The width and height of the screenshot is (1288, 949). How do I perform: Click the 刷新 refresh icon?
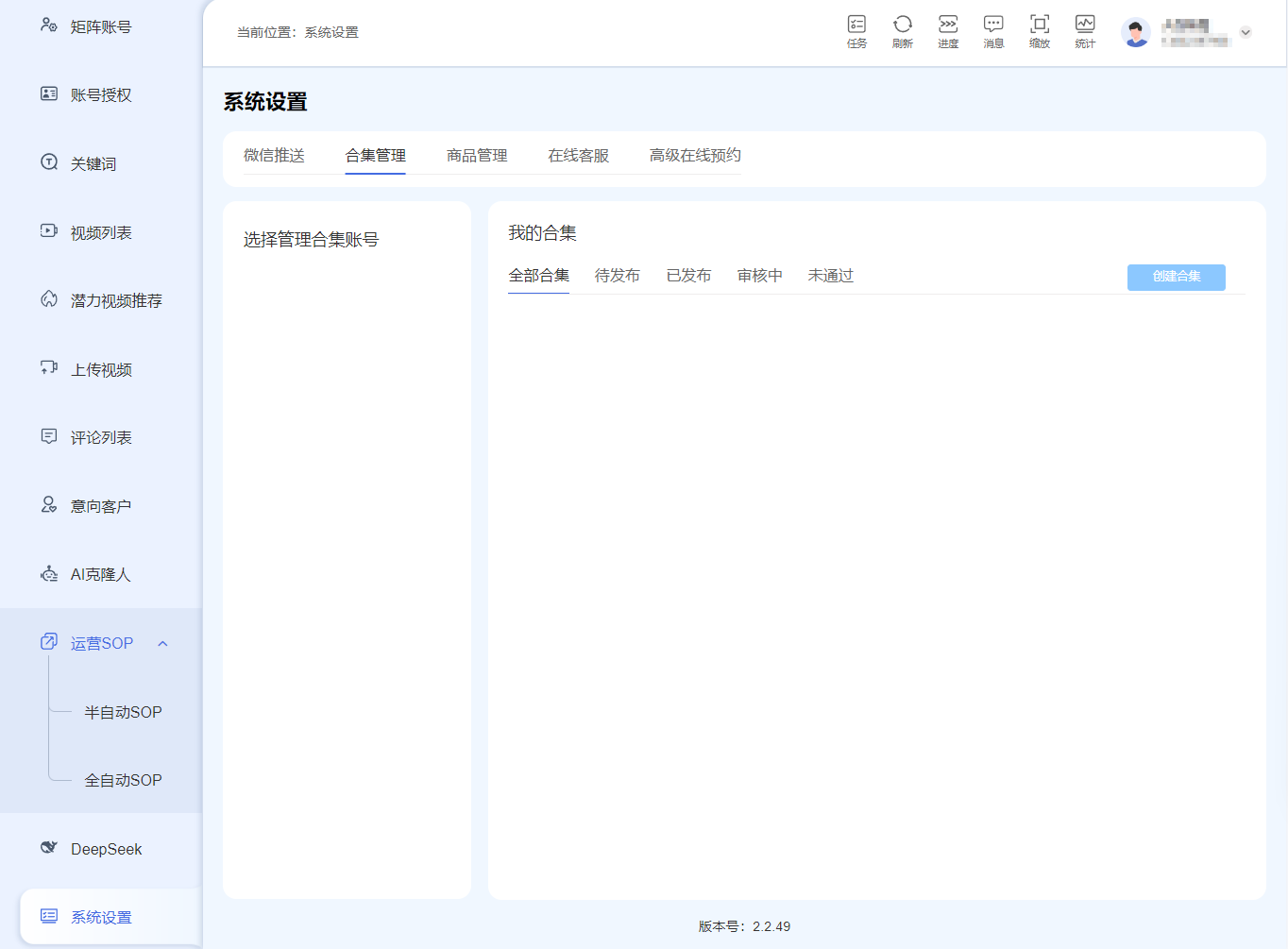point(903,25)
